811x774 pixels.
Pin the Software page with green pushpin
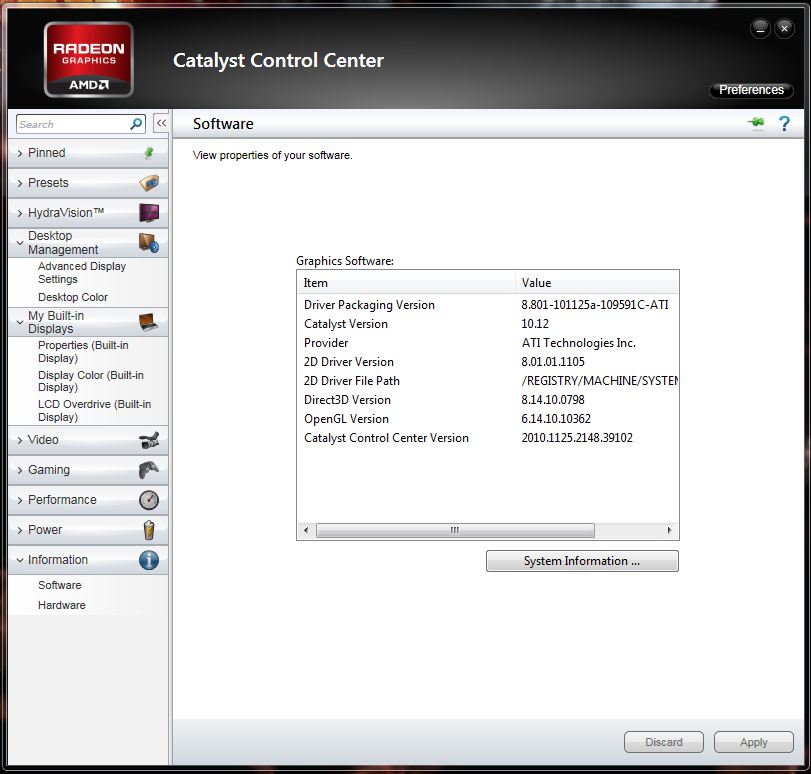[756, 123]
